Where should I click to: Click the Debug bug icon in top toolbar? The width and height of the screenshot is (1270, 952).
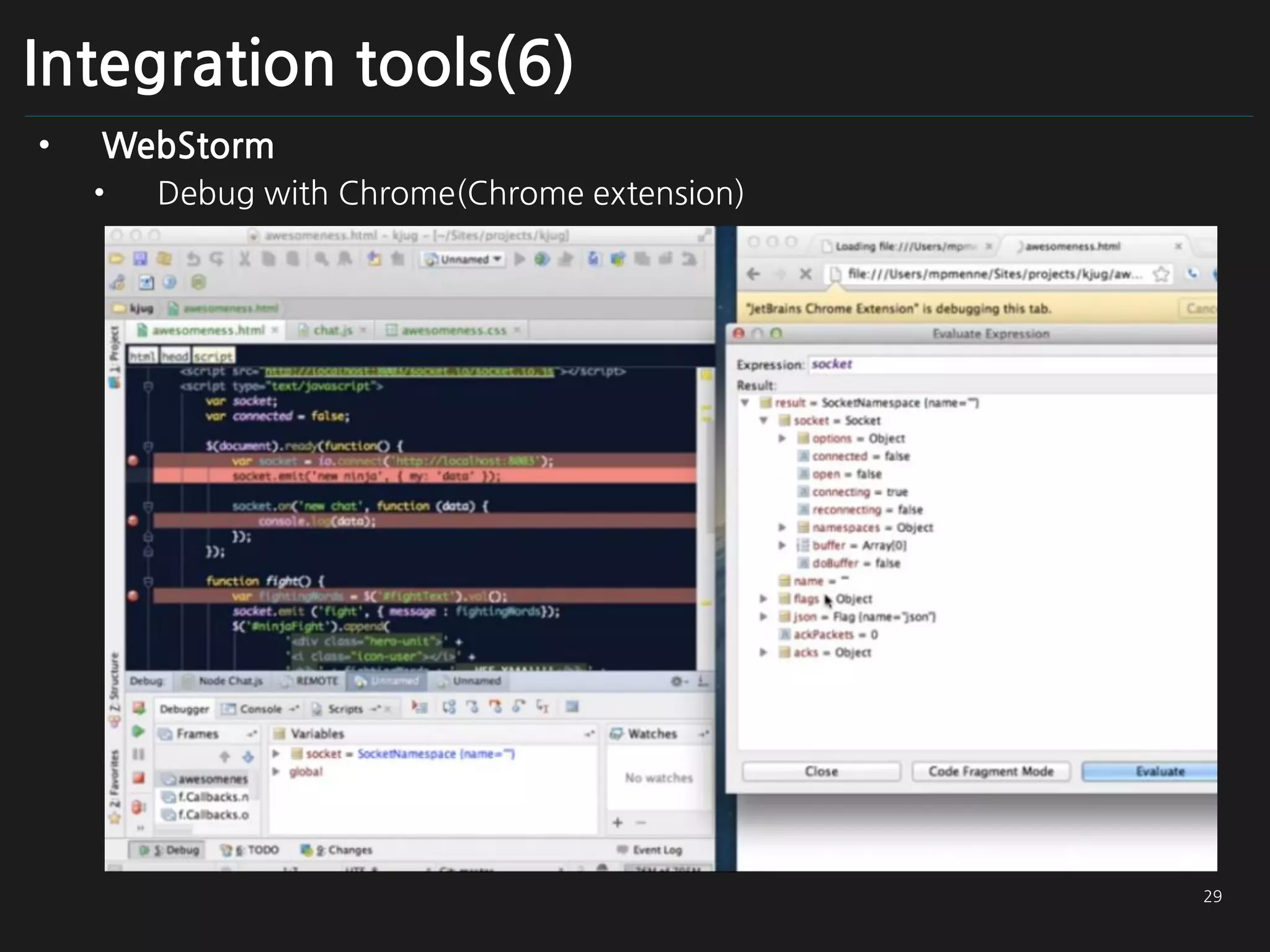click(542, 259)
